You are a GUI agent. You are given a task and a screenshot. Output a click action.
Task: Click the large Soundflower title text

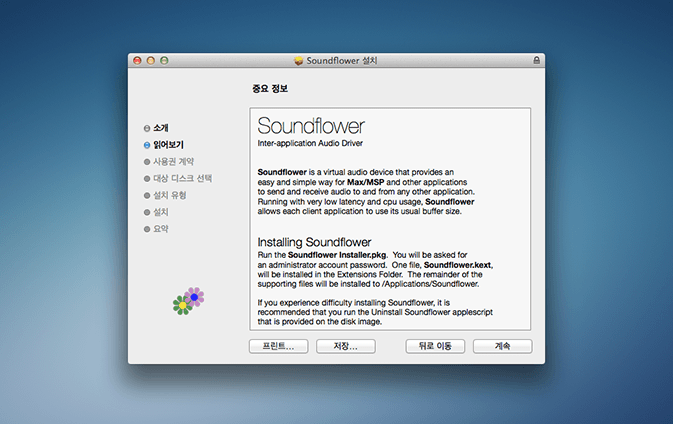[x=311, y=126]
